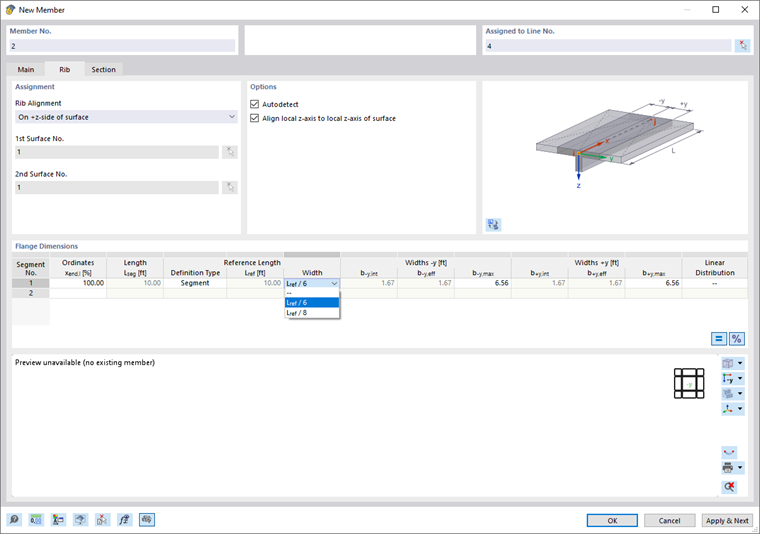Screen dimensions: 760x534
Task: Select segment row number 1
Action: (x=31, y=283)
